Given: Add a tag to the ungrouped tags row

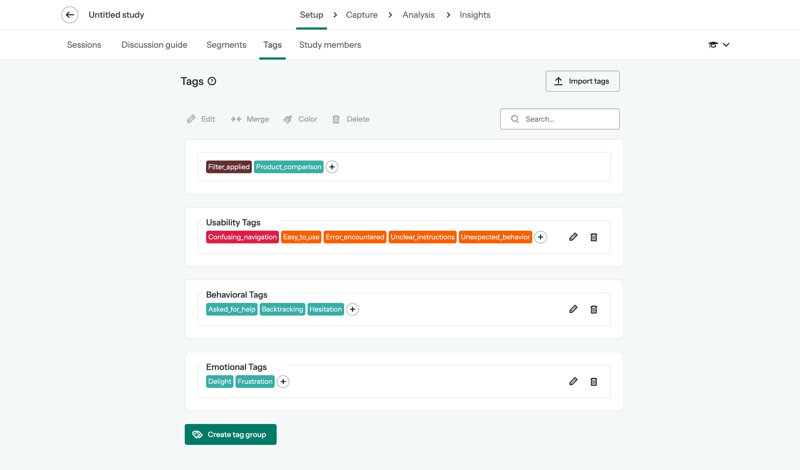Looking at the screenshot, I should (x=332, y=167).
